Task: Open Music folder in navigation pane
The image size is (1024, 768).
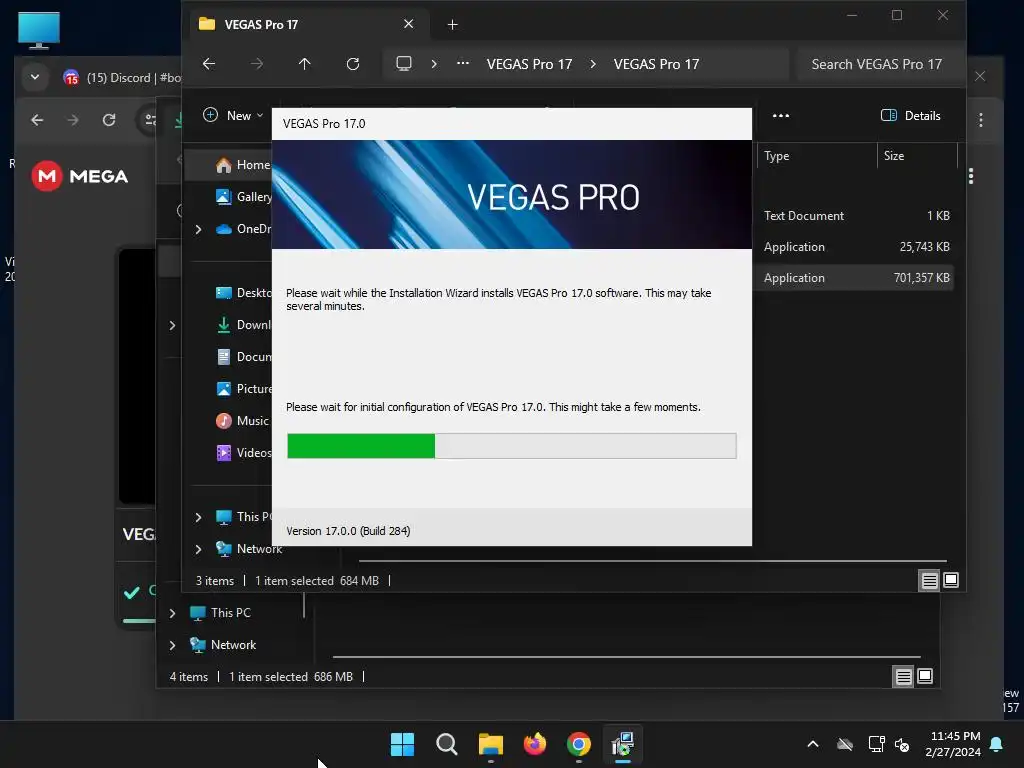Action: click(243, 421)
